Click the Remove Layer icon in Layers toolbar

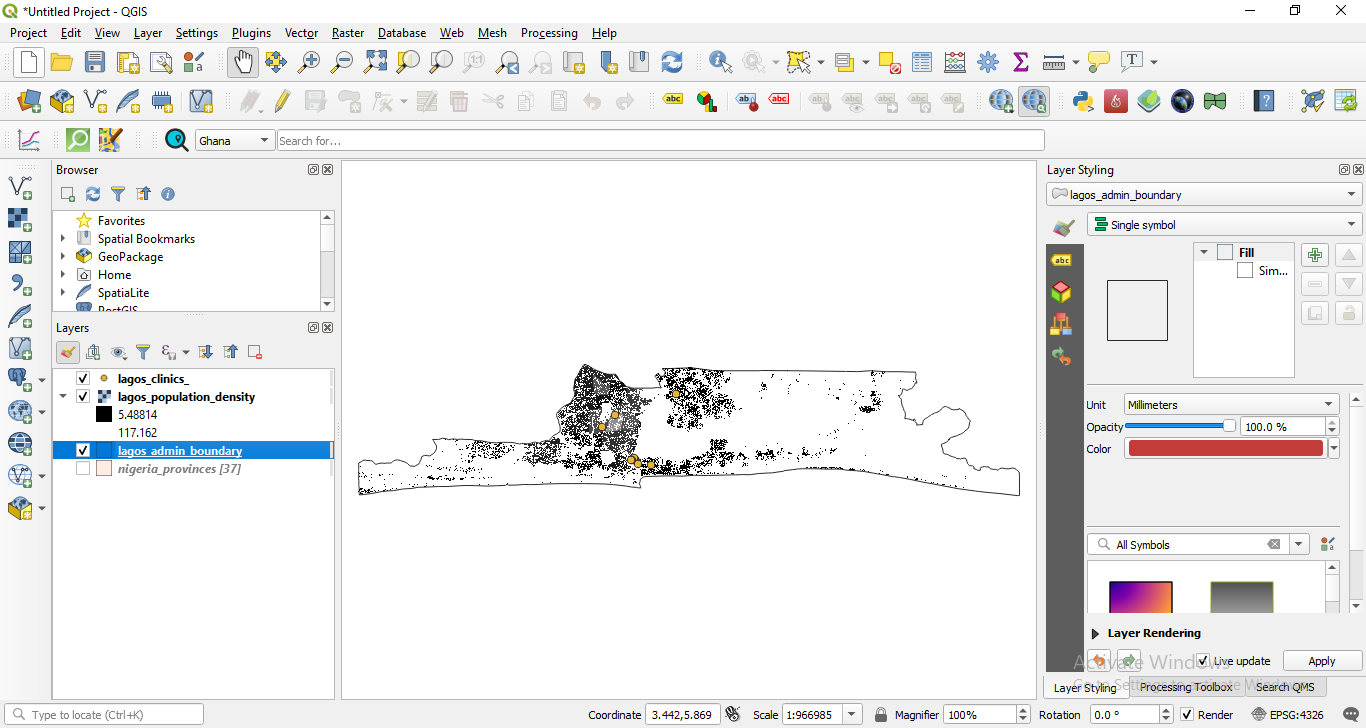coord(255,352)
